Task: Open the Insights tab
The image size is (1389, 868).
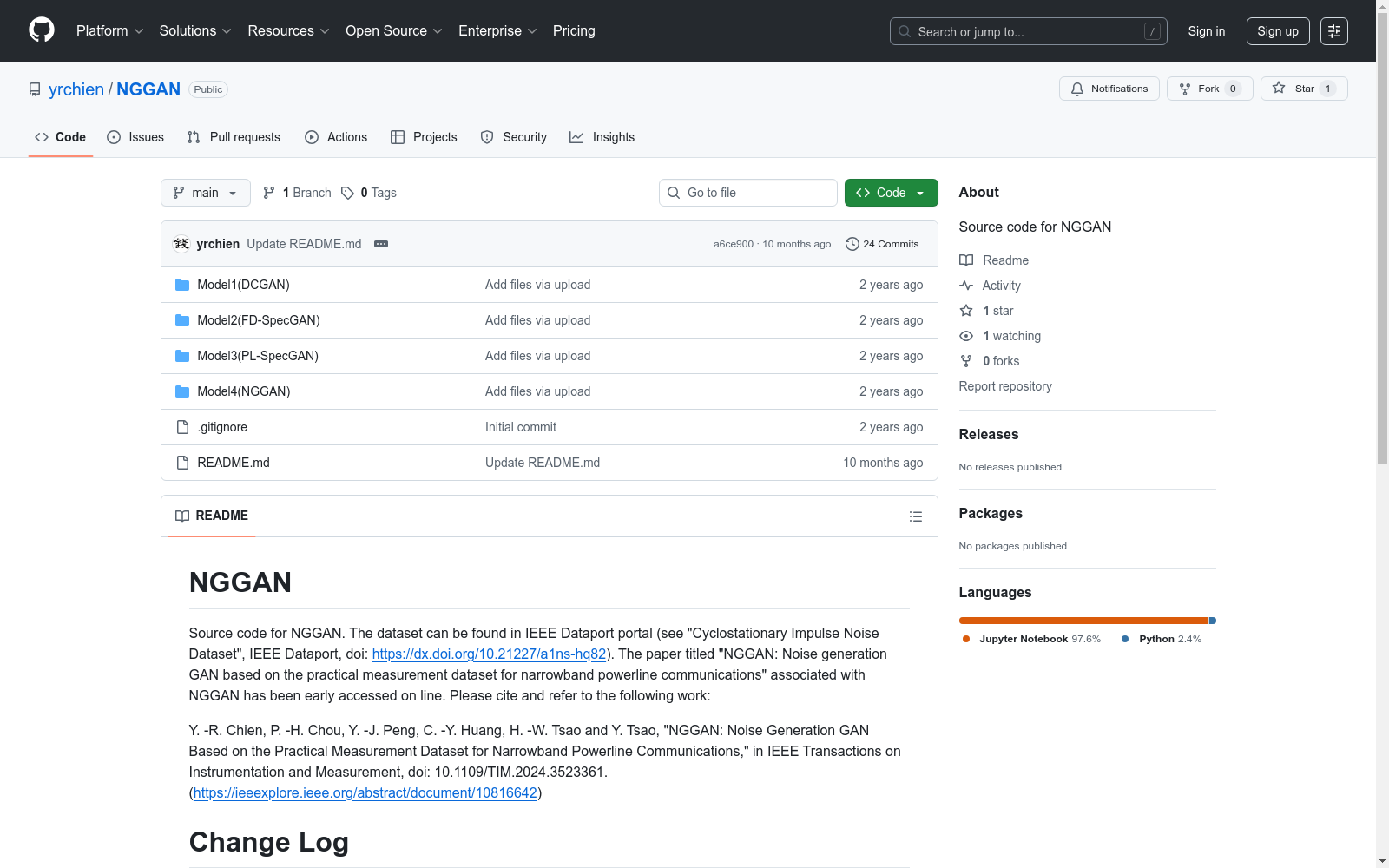Action: pos(602,137)
